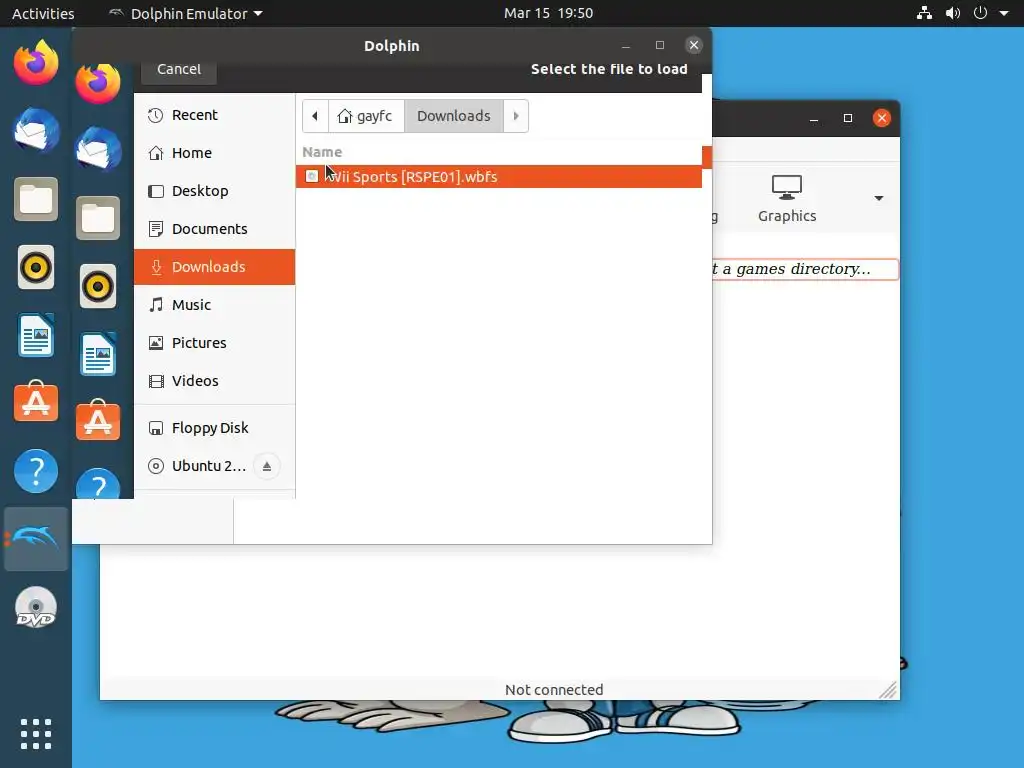The height and width of the screenshot is (768, 1024).
Task: Select Wii Sports [RSPE01].wbfs file
Action: click(499, 177)
